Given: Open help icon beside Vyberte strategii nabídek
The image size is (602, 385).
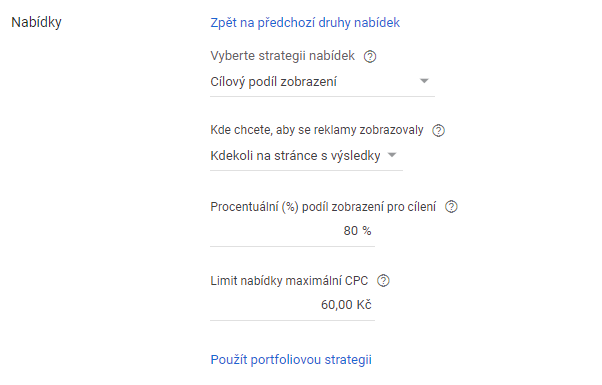Looking at the screenshot, I should coord(370,57).
